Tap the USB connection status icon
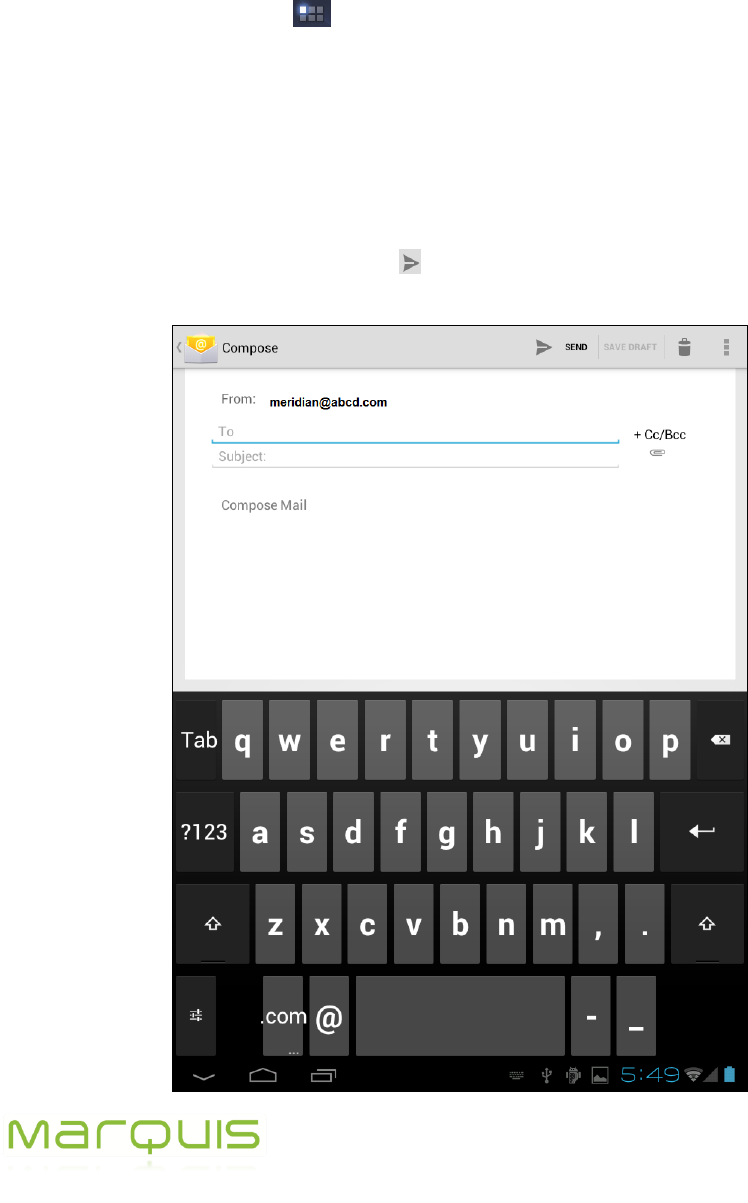 tap(546, 1076)
